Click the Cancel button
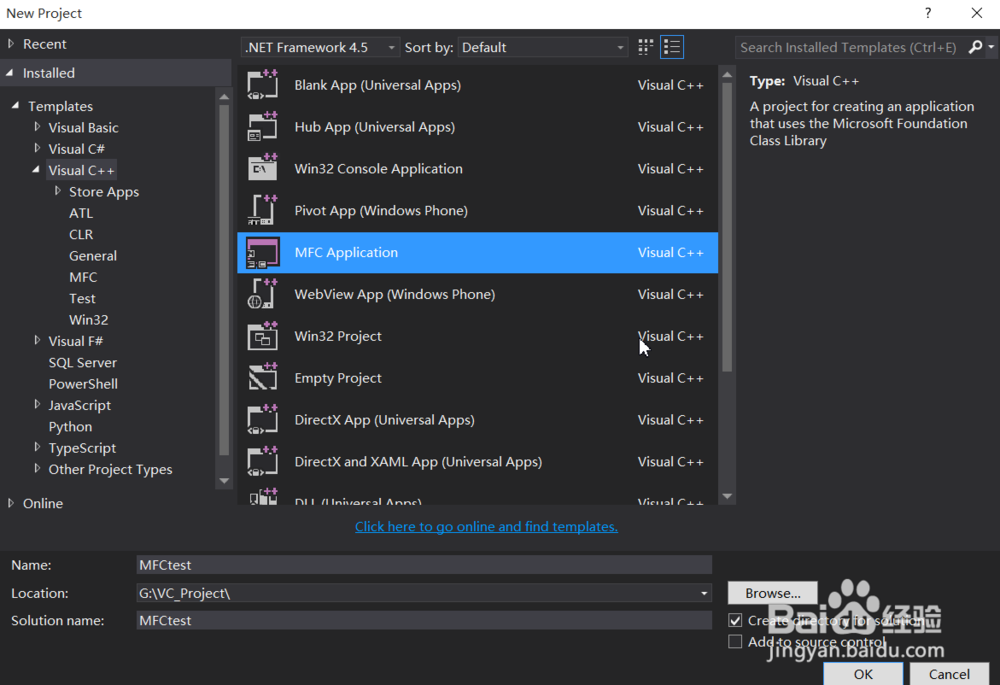 [949, 674]
